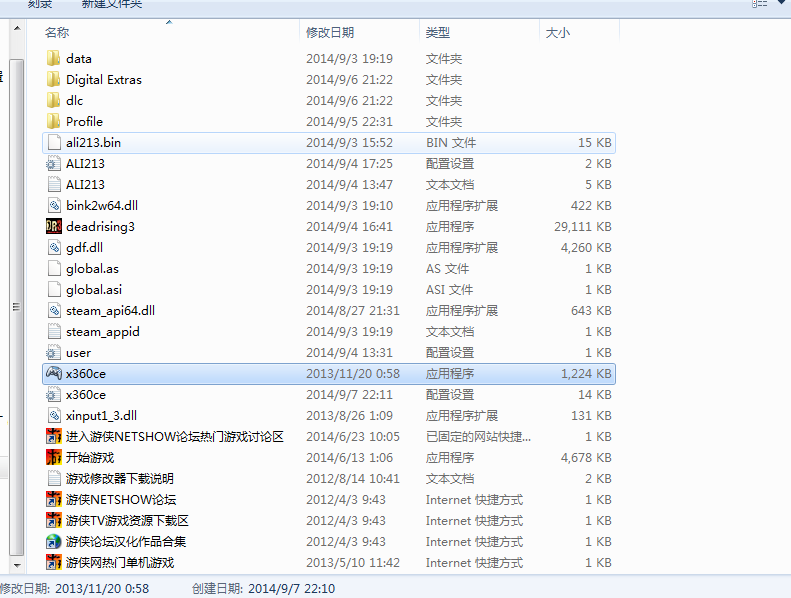Screen dimensions: 791x598
Task: Click the data folder icon
Action: tap(53, 59)
